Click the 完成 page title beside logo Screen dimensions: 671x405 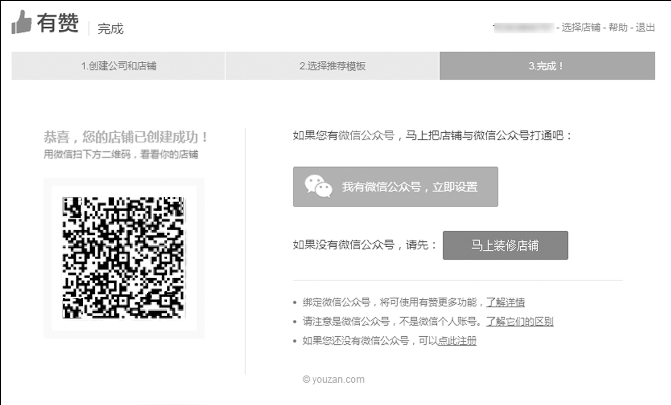(110, 29)
